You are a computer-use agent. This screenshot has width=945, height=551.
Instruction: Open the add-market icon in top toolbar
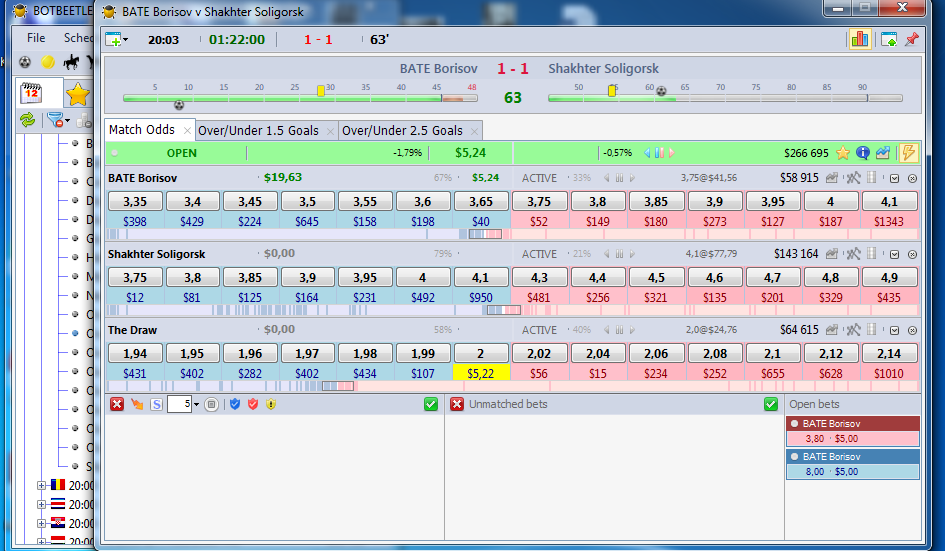pos(116,40)
